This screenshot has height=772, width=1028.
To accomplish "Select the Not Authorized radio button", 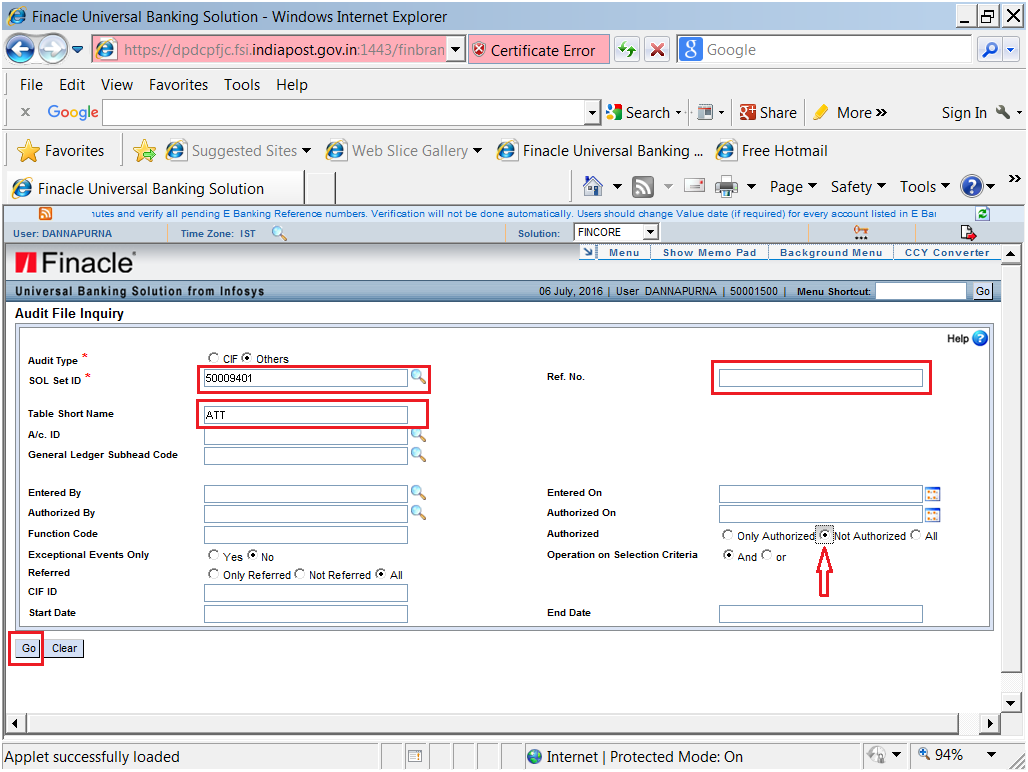I will coord(825,535).
